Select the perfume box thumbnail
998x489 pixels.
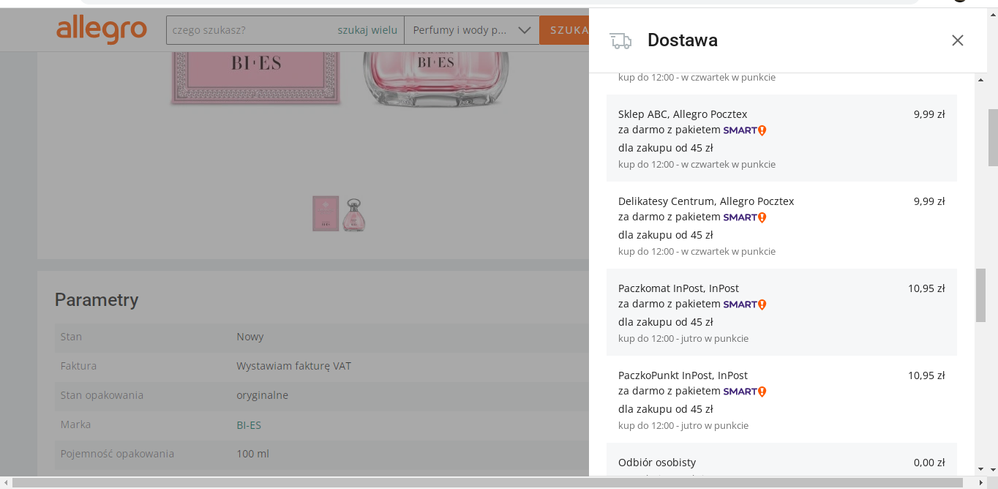click(325, 213)
